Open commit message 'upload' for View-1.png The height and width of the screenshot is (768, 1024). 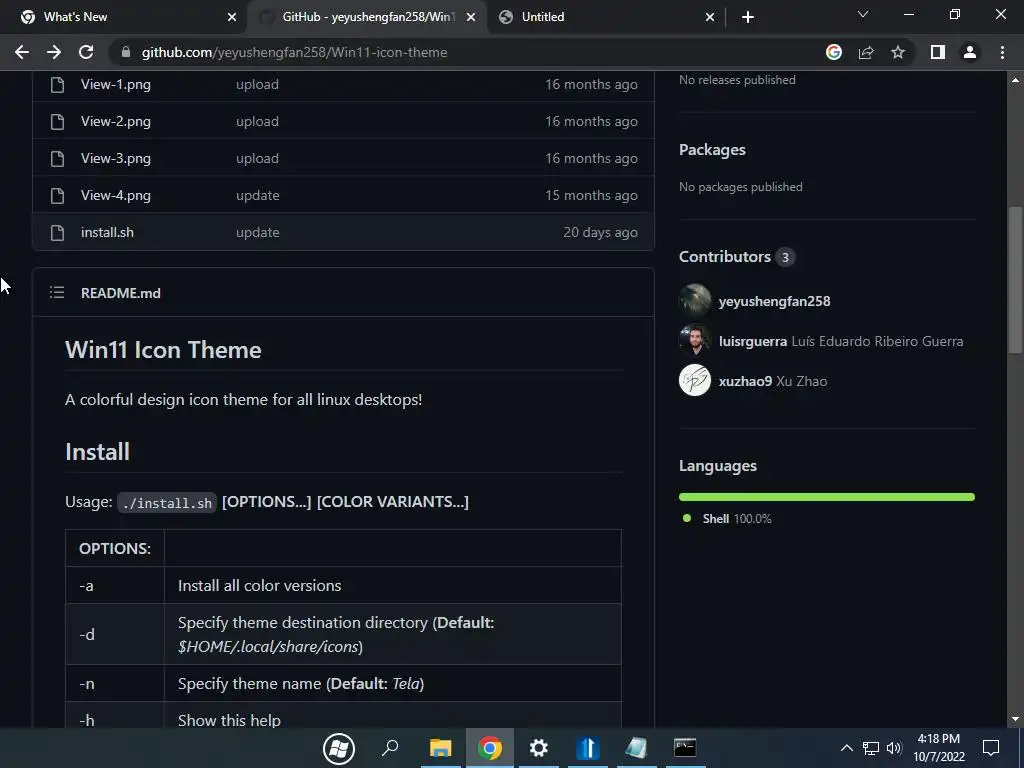click(257, 84)
